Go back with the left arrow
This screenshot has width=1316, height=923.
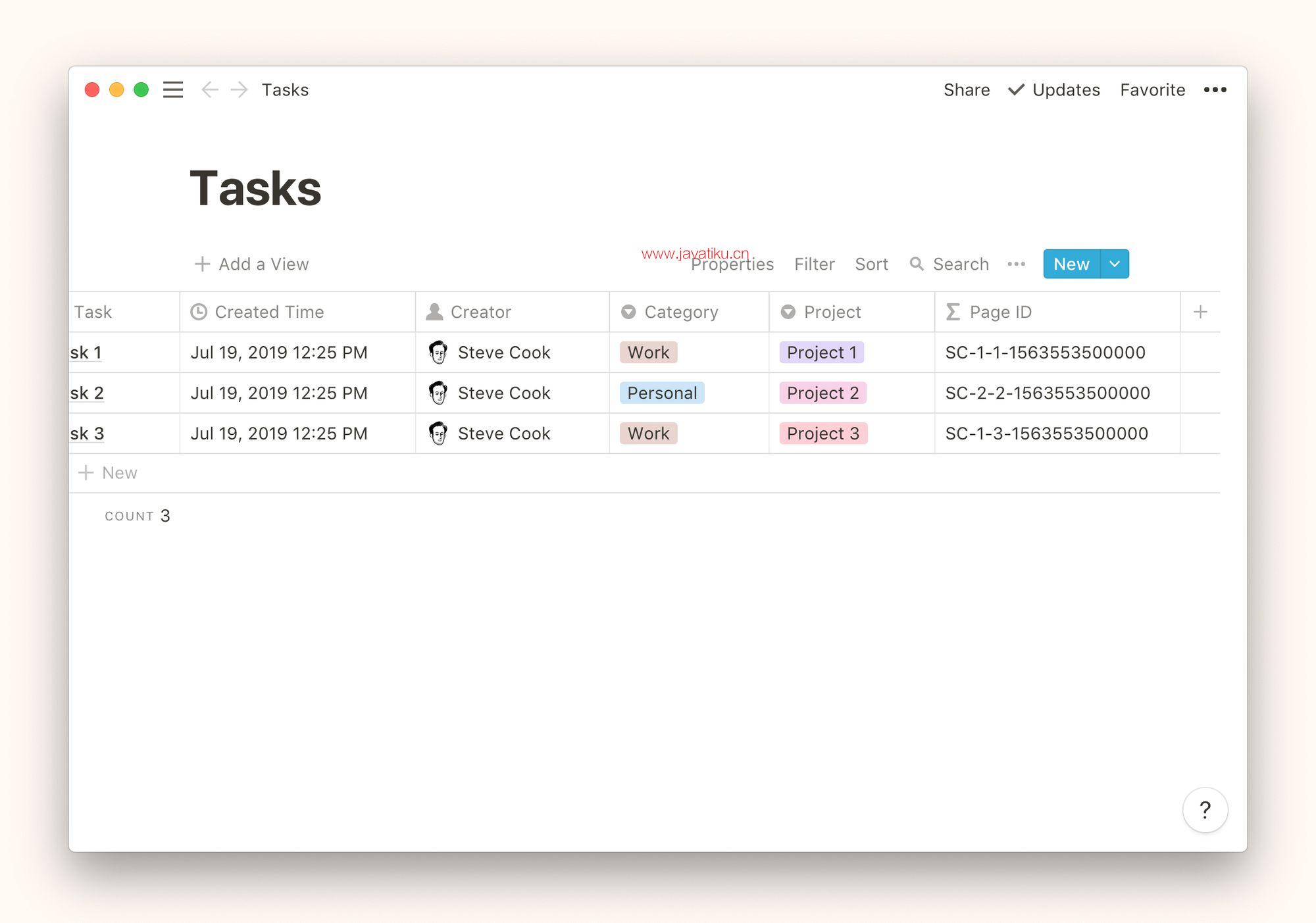click(209, 89)
